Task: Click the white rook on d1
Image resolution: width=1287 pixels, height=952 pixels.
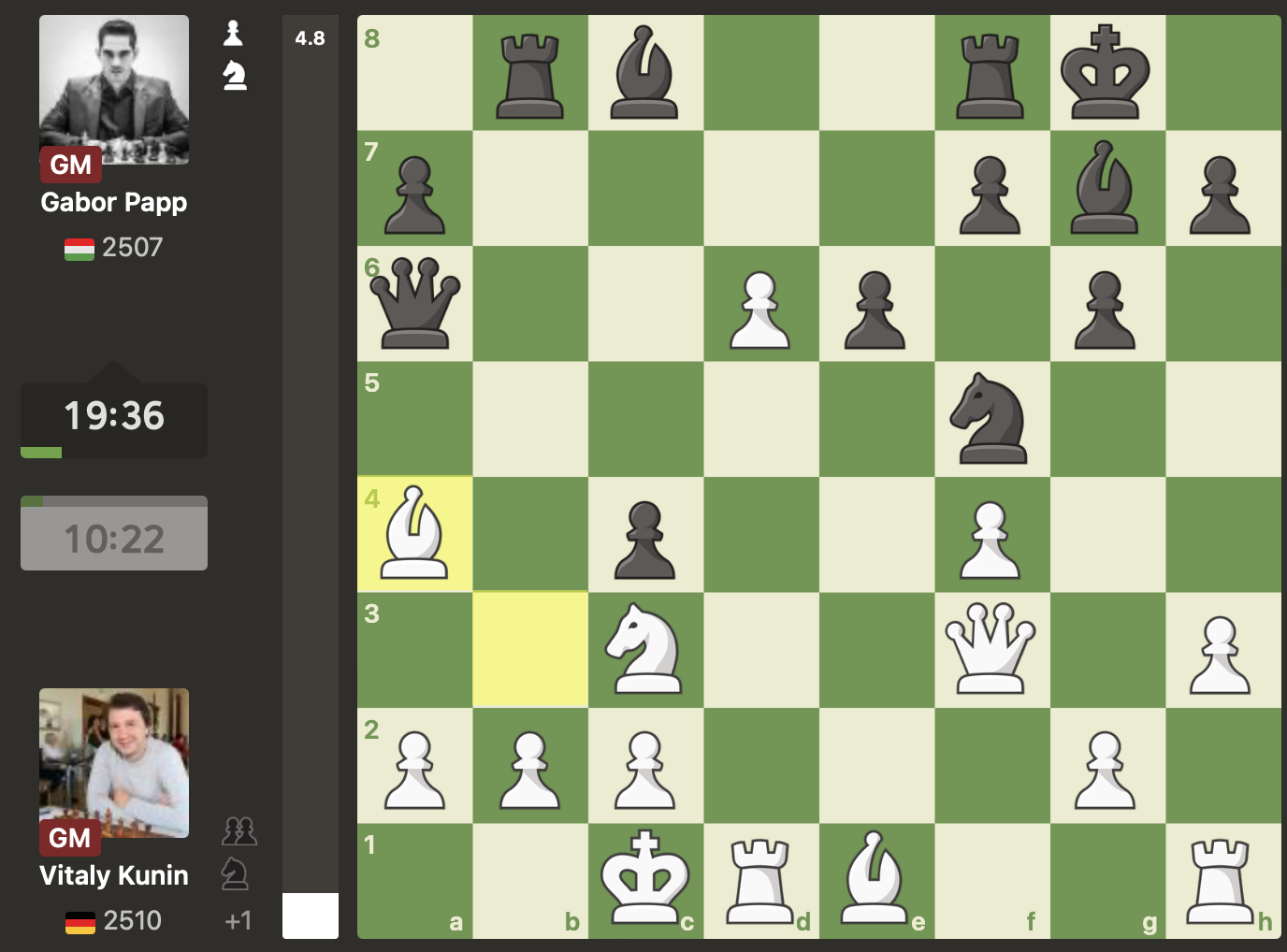Action: pos(760,880)
